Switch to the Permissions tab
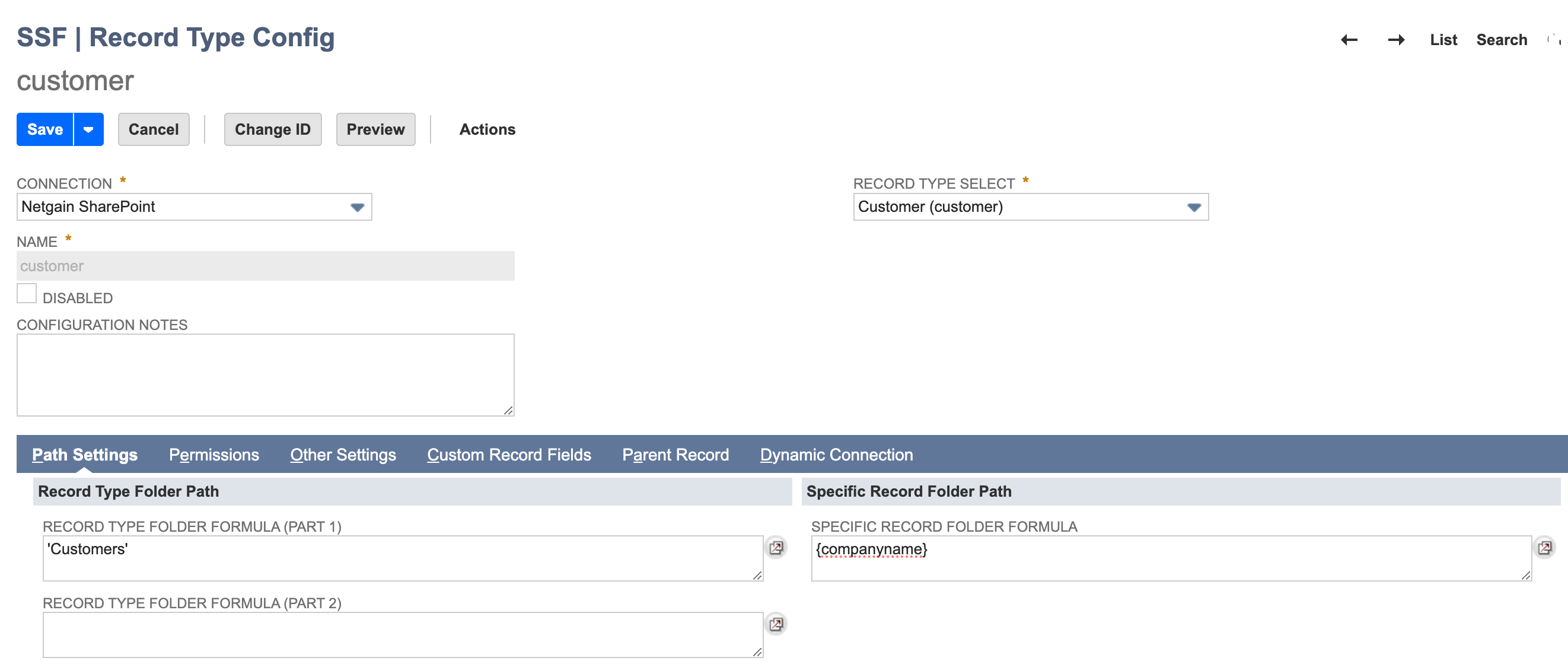1568x667 pixels. 213,455
